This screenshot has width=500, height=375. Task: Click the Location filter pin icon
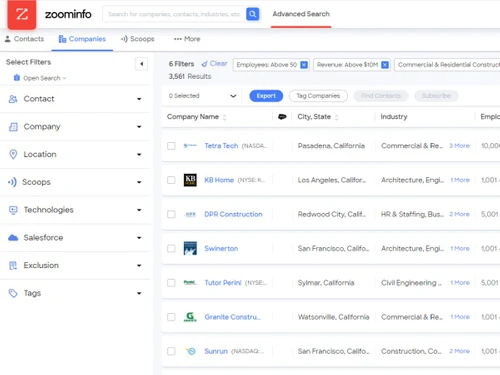[x=13, y=154]
